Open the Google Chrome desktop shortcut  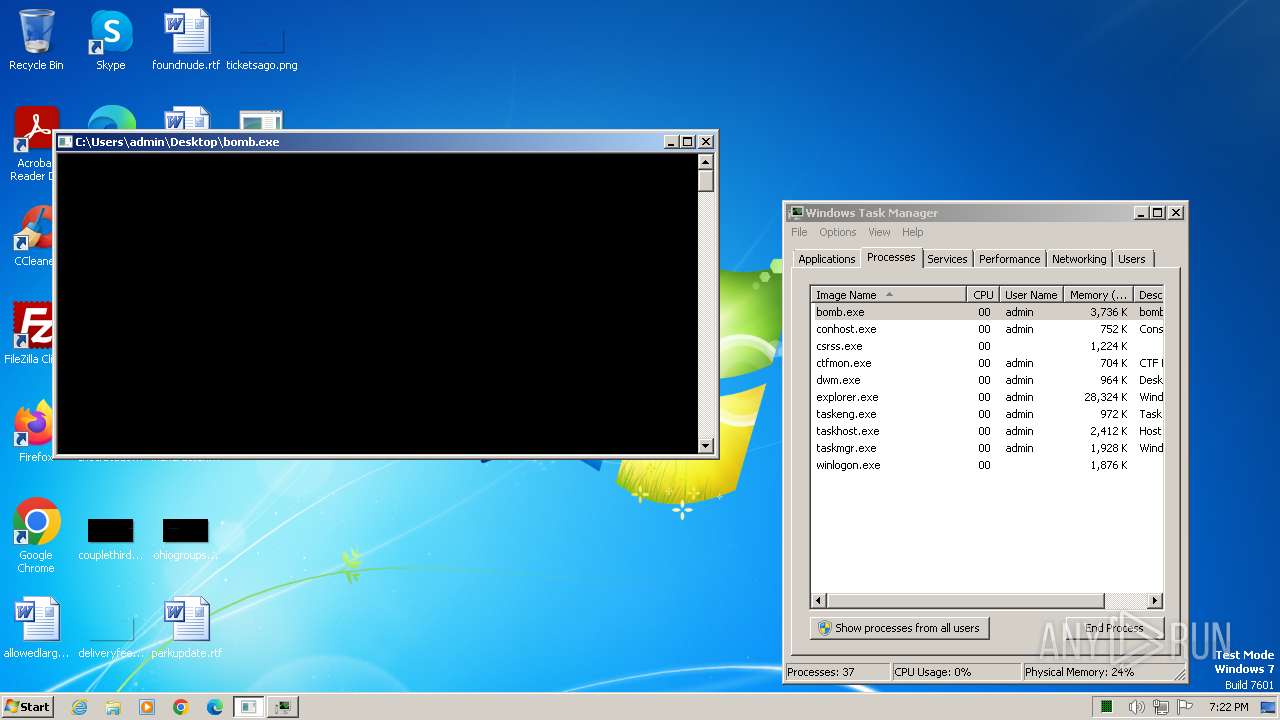pyautogui.click(x=36, y=536)
